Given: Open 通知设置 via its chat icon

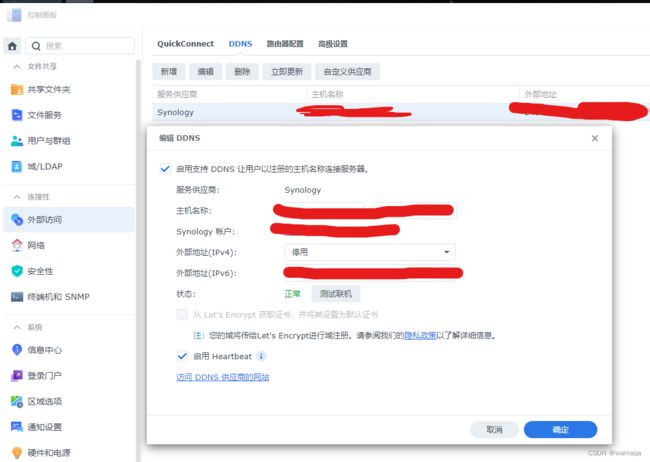Looking at the screenshot, I should (x=17, y=427).
